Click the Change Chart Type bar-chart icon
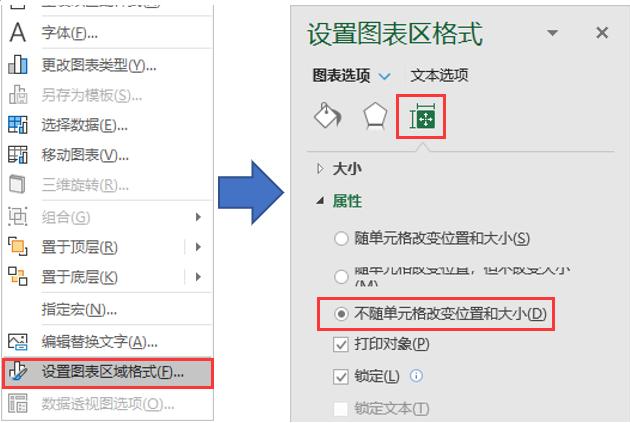Screen dimensions: 630x423 [x=18, y=64]
